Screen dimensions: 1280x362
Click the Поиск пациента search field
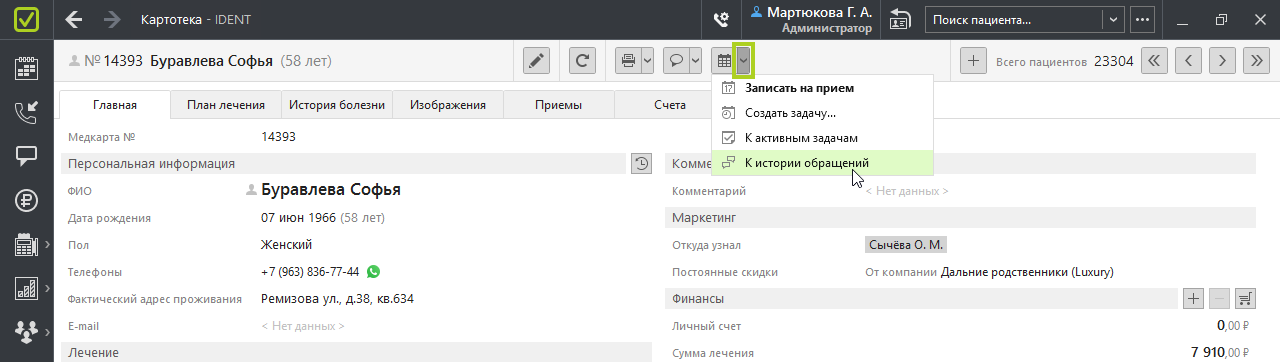pyautogui.click(x=1014, y=20)
